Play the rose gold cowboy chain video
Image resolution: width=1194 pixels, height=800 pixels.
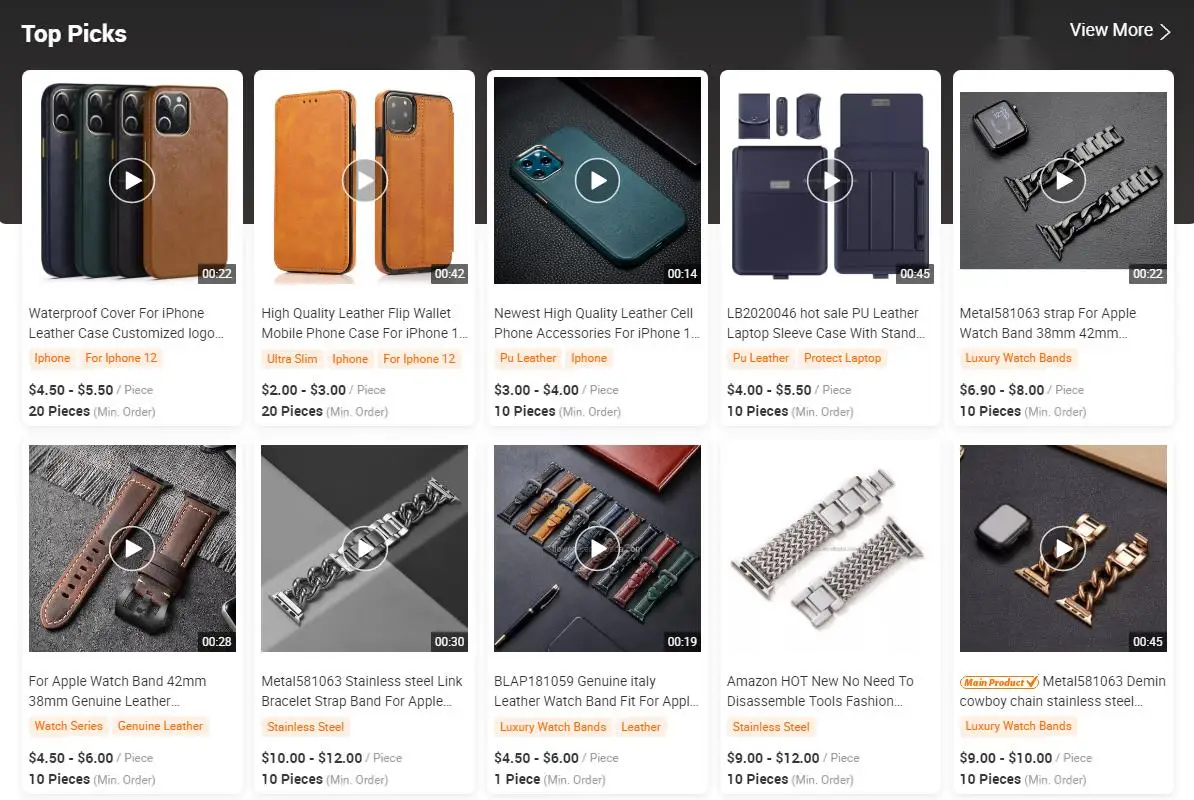pyautogui.click(x=1063, y=549)
